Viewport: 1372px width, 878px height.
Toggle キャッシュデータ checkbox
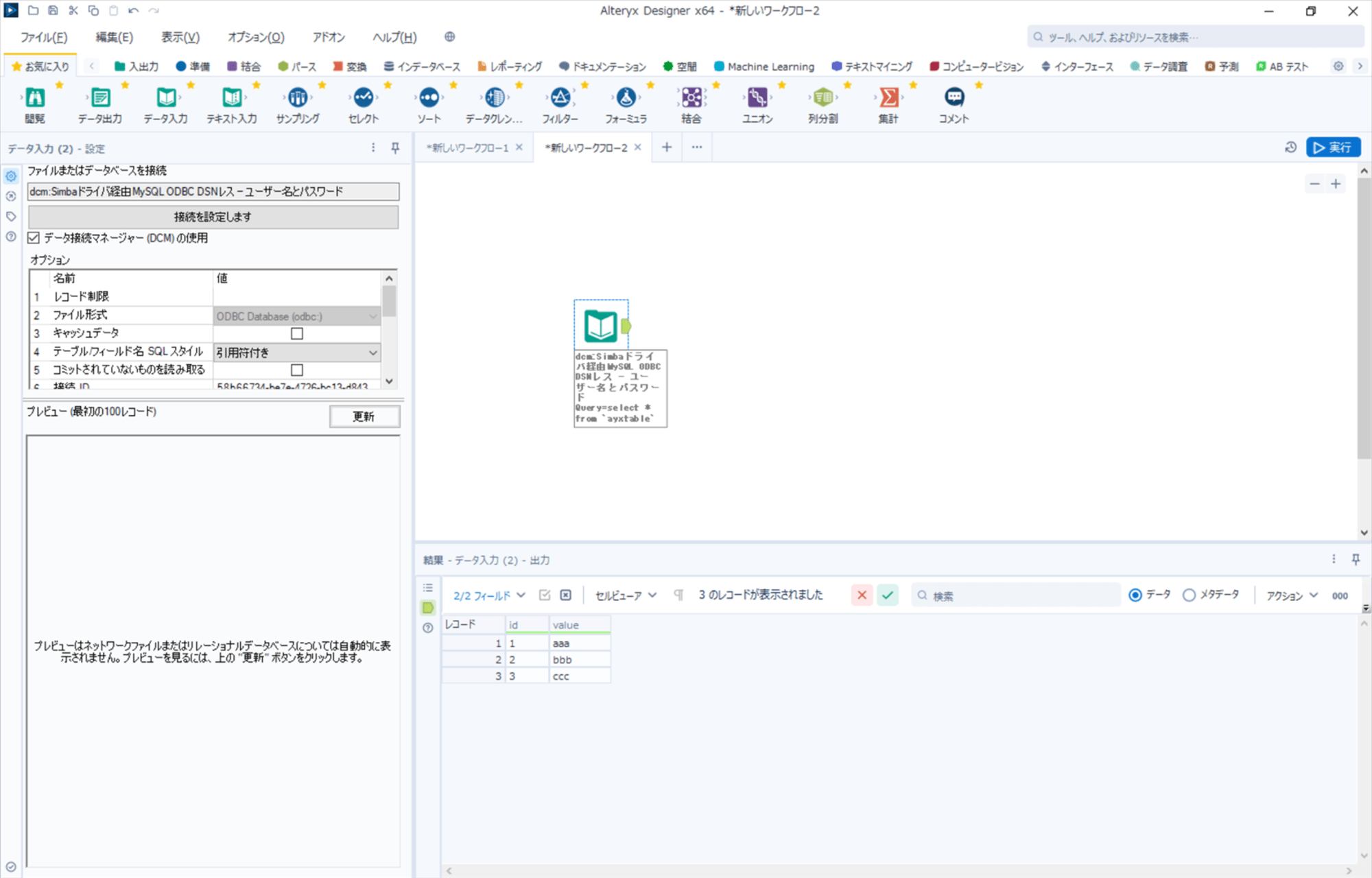coord(297,333)
